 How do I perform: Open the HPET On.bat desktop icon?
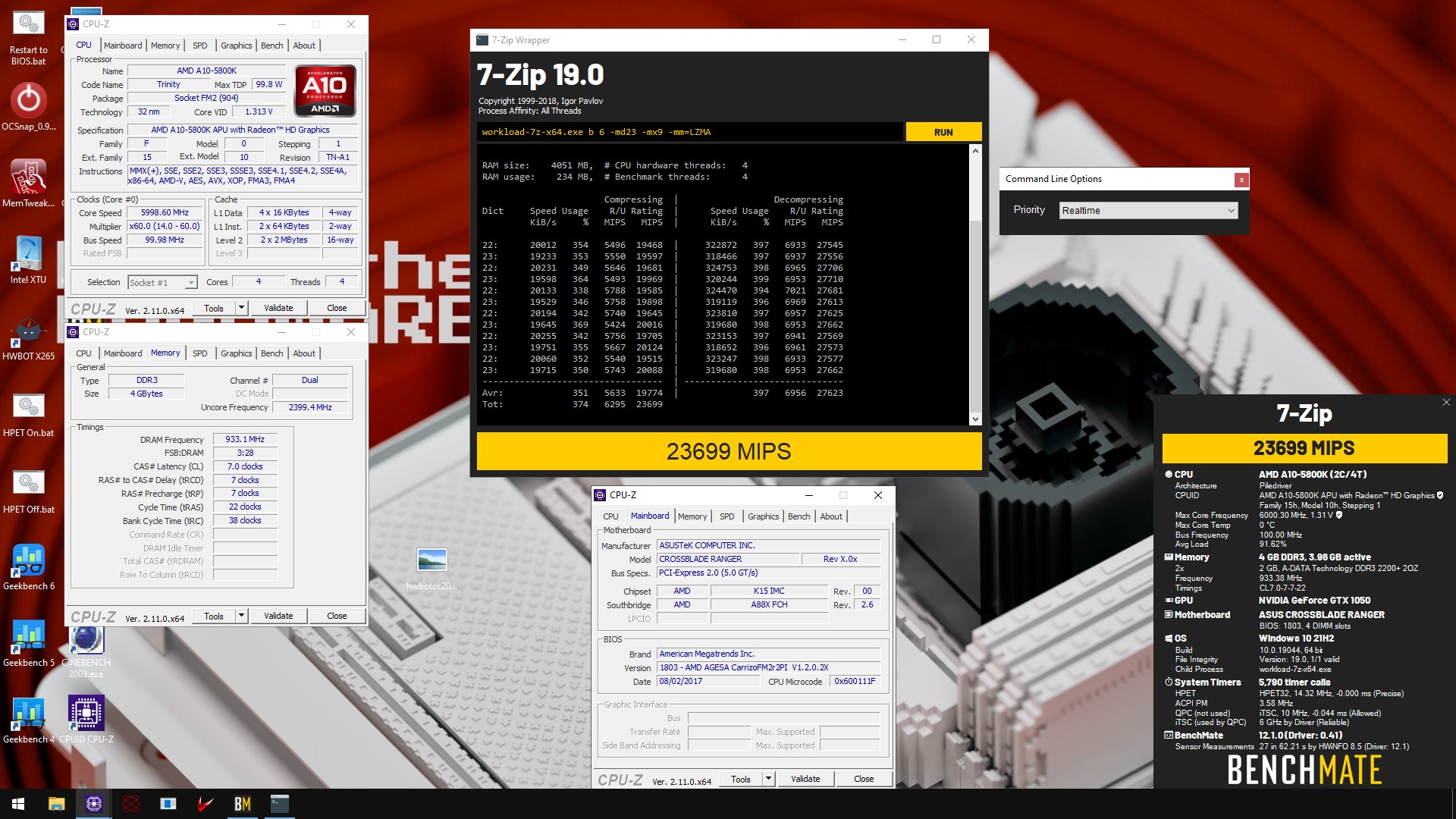(x=28, y=413)
